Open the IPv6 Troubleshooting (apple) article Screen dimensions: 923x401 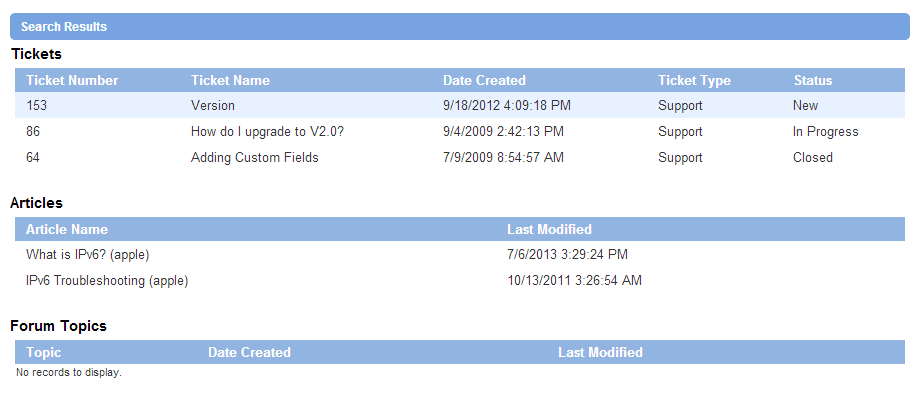[107, 280]
